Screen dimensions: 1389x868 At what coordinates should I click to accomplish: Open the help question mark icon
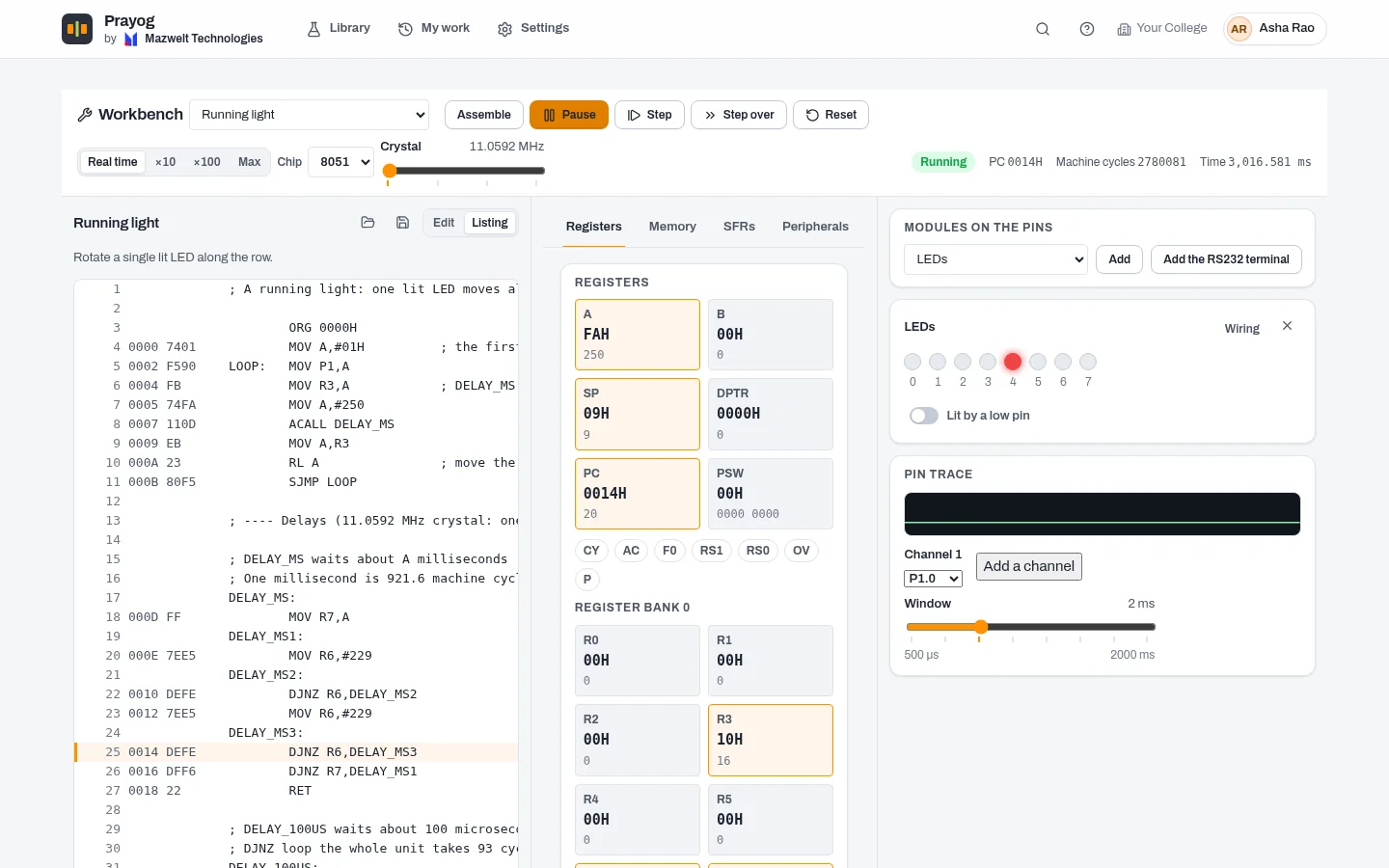tap(1087, 29)
